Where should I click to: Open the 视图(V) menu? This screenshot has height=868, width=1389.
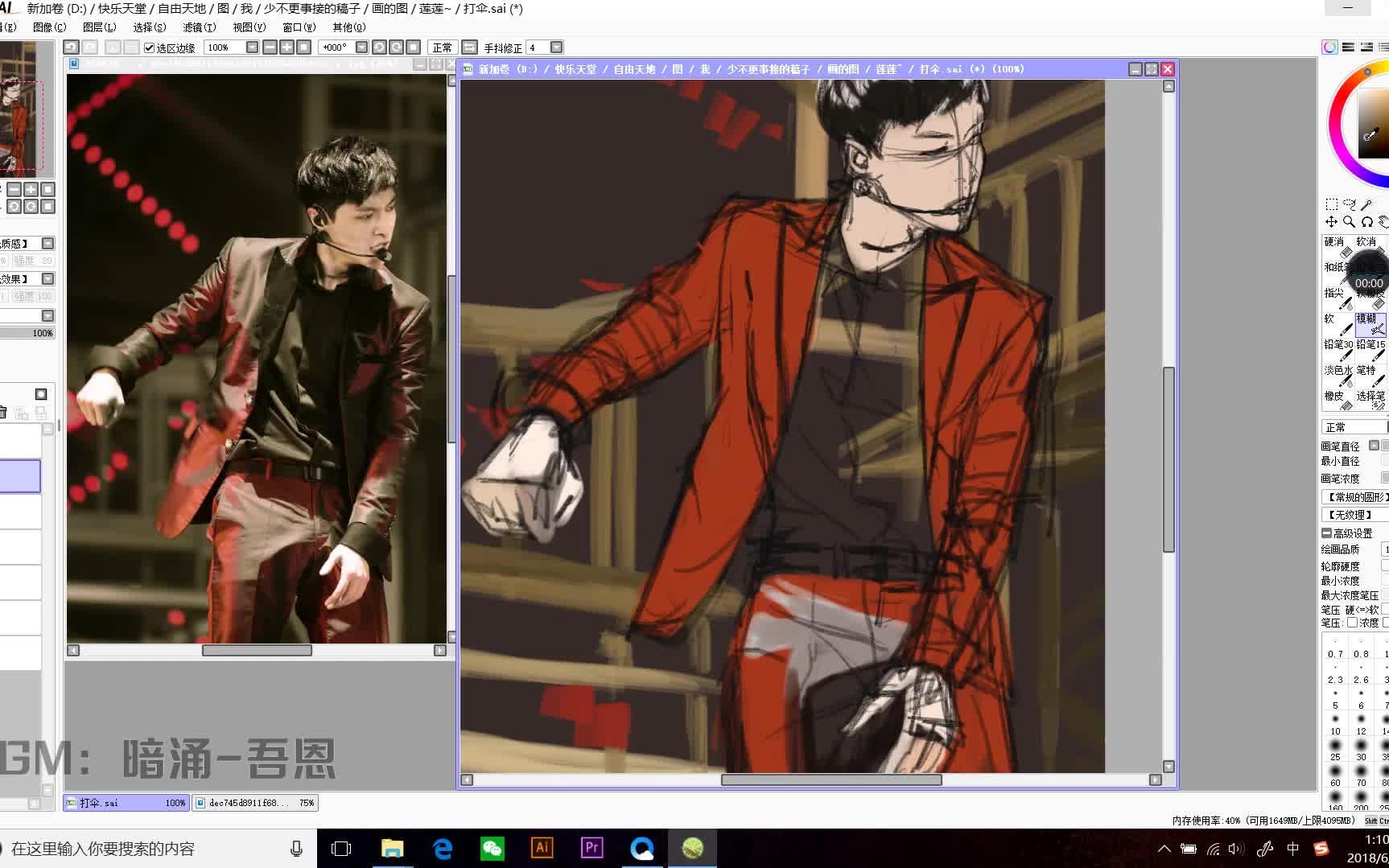tap(249, 27)
